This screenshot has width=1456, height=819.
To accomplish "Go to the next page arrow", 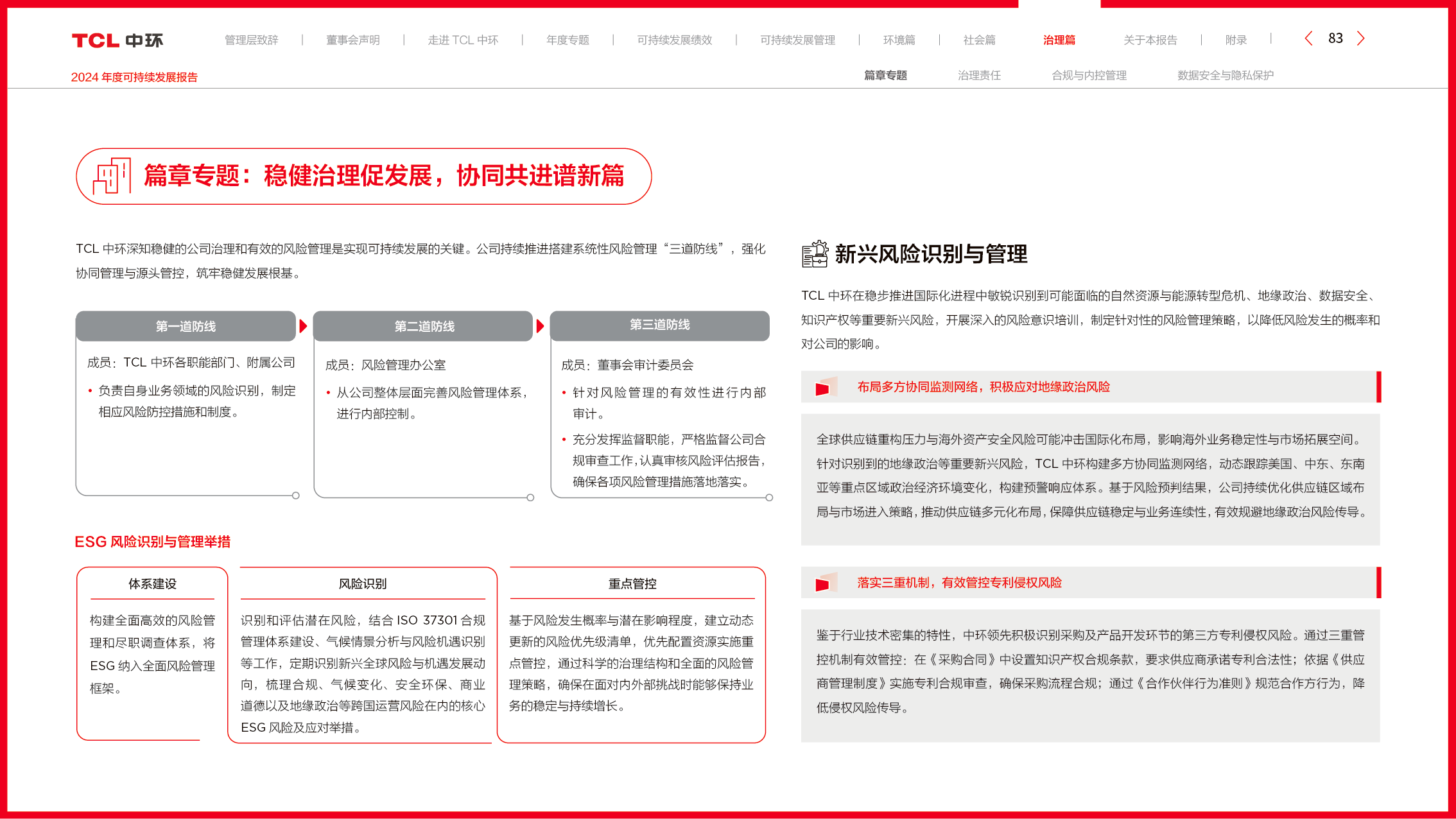I will 1361,39.
